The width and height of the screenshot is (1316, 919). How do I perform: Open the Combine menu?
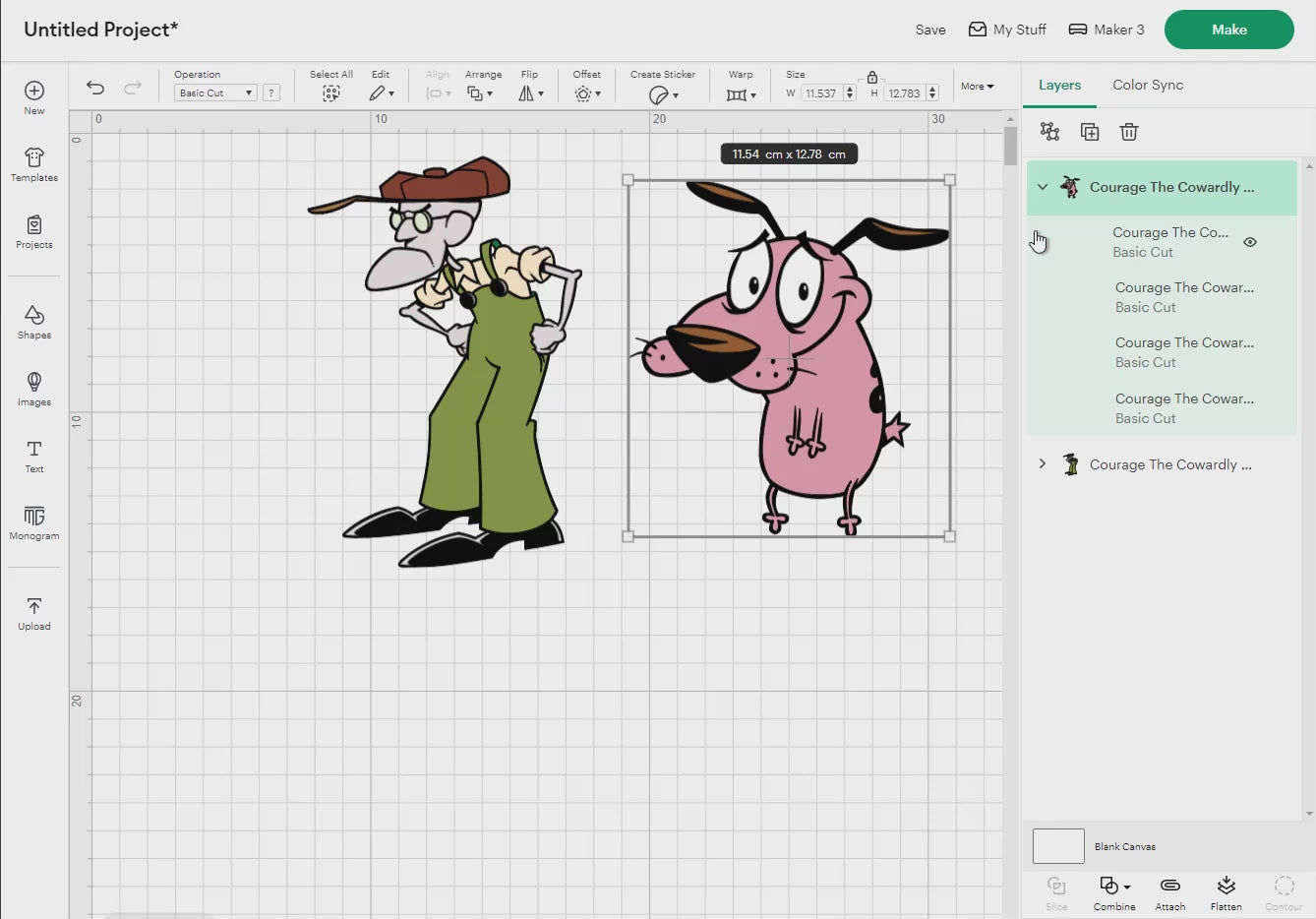point(1114,893)
